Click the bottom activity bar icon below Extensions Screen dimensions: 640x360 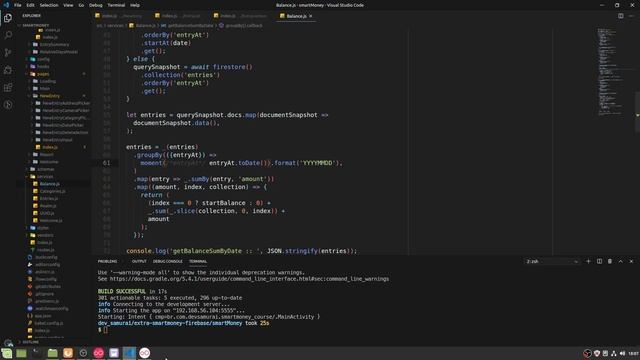click(x=8, y=105)
